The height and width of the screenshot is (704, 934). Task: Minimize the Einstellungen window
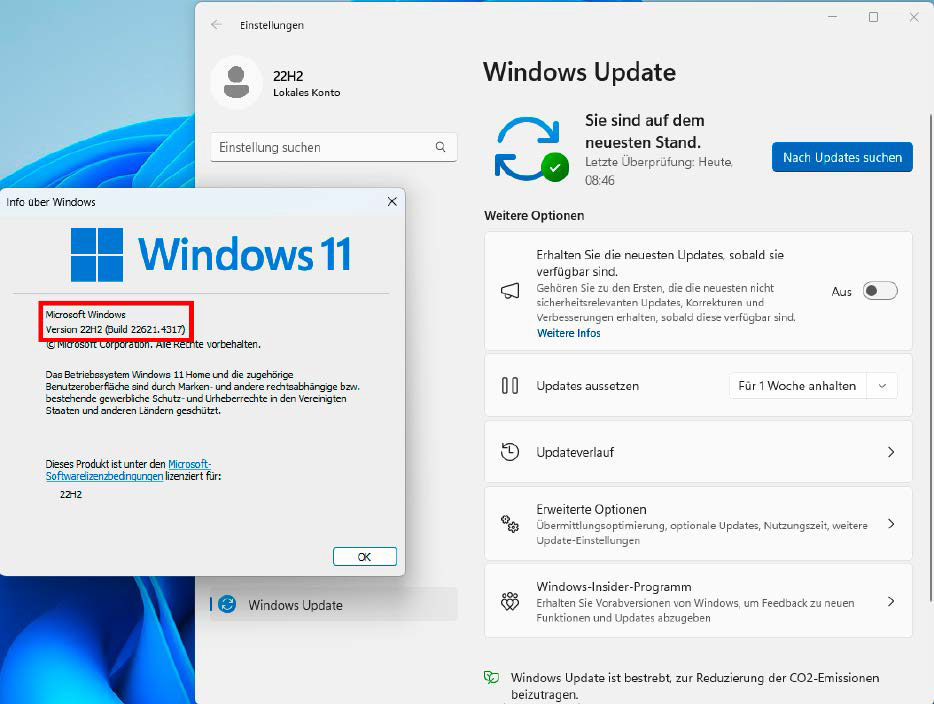tap(833, 17)
